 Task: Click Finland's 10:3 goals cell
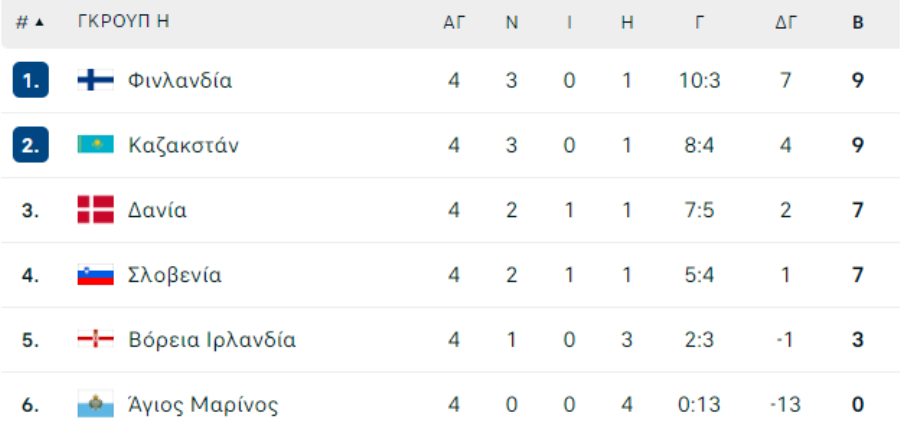tap(699, 80)
